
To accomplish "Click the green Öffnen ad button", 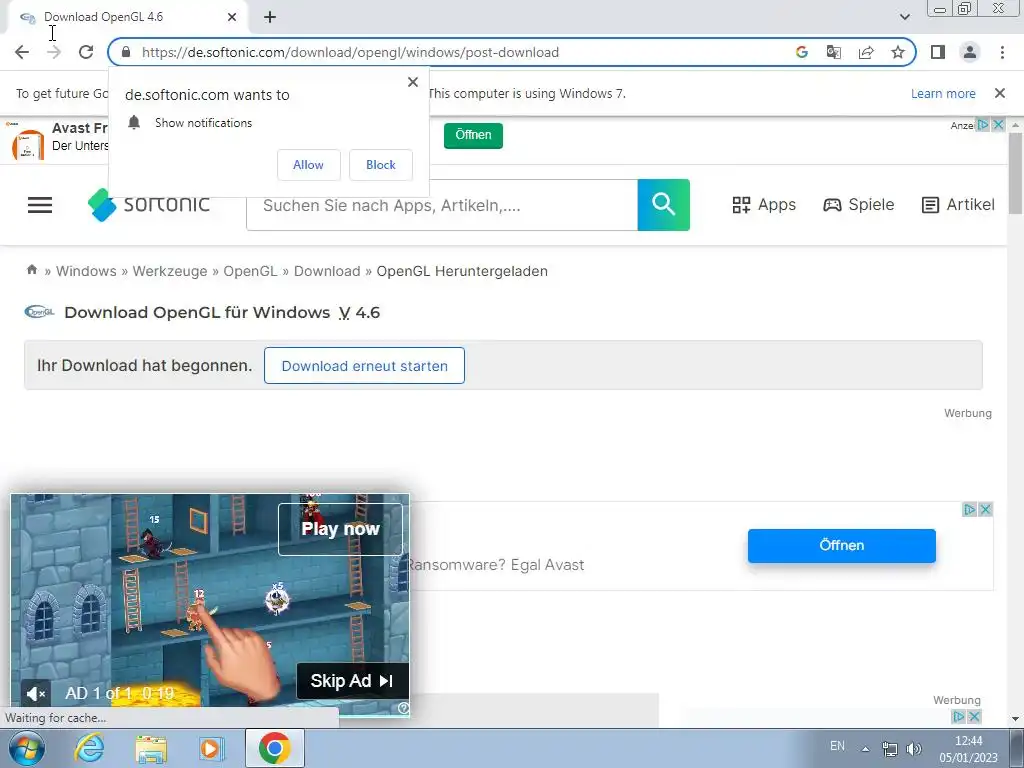I will pyautogui.click(x=473, y=135).
